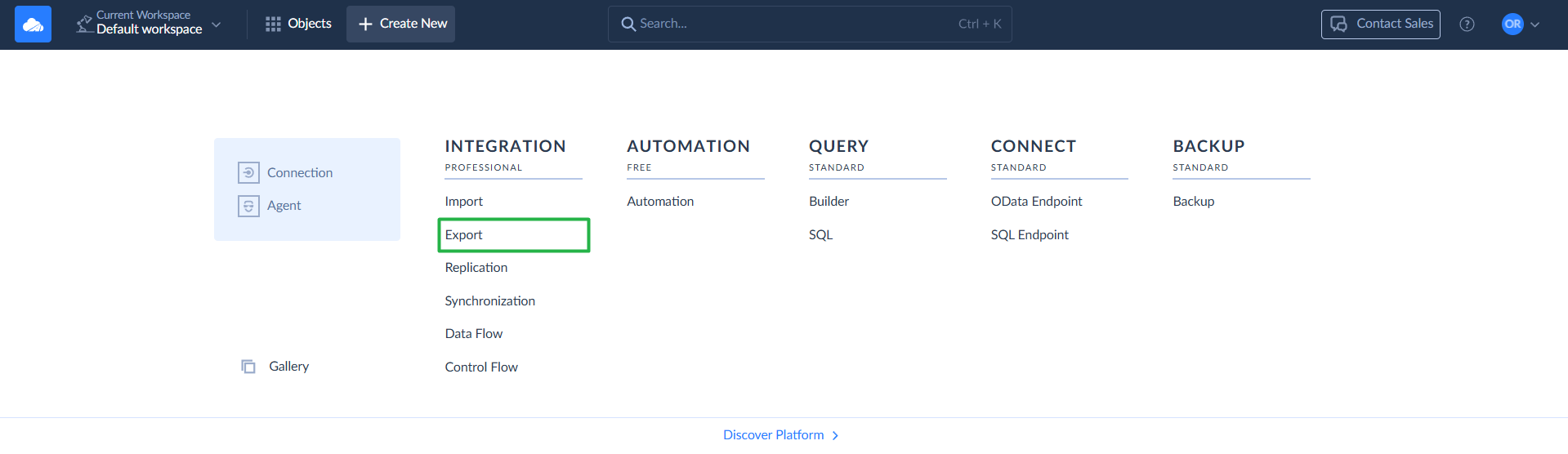Screen dimensions: 1568x454
Task: Choose SQL Endpoint under Connect
Action: pos(1030,235)
